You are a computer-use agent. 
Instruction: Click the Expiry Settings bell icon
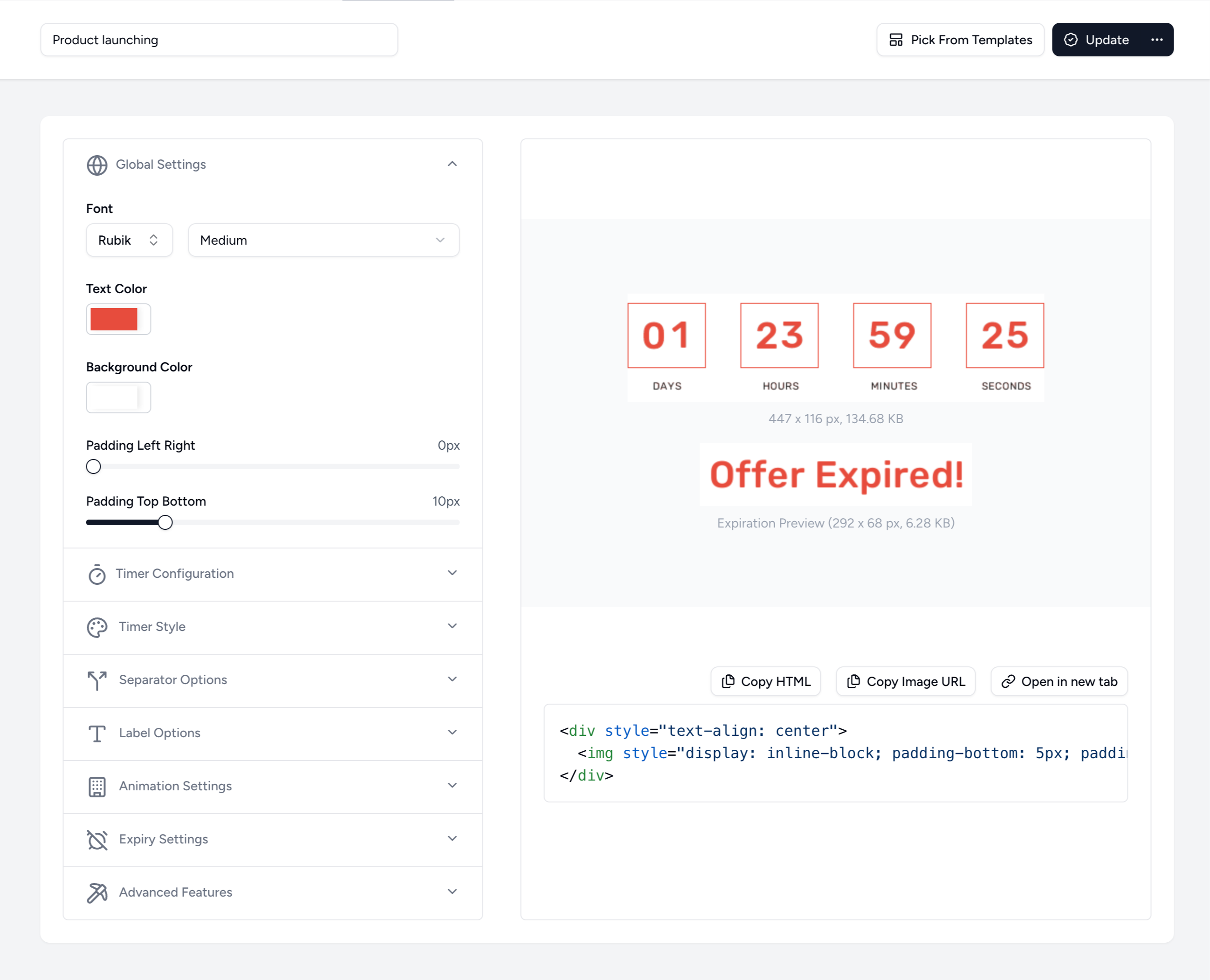point(97,839)
